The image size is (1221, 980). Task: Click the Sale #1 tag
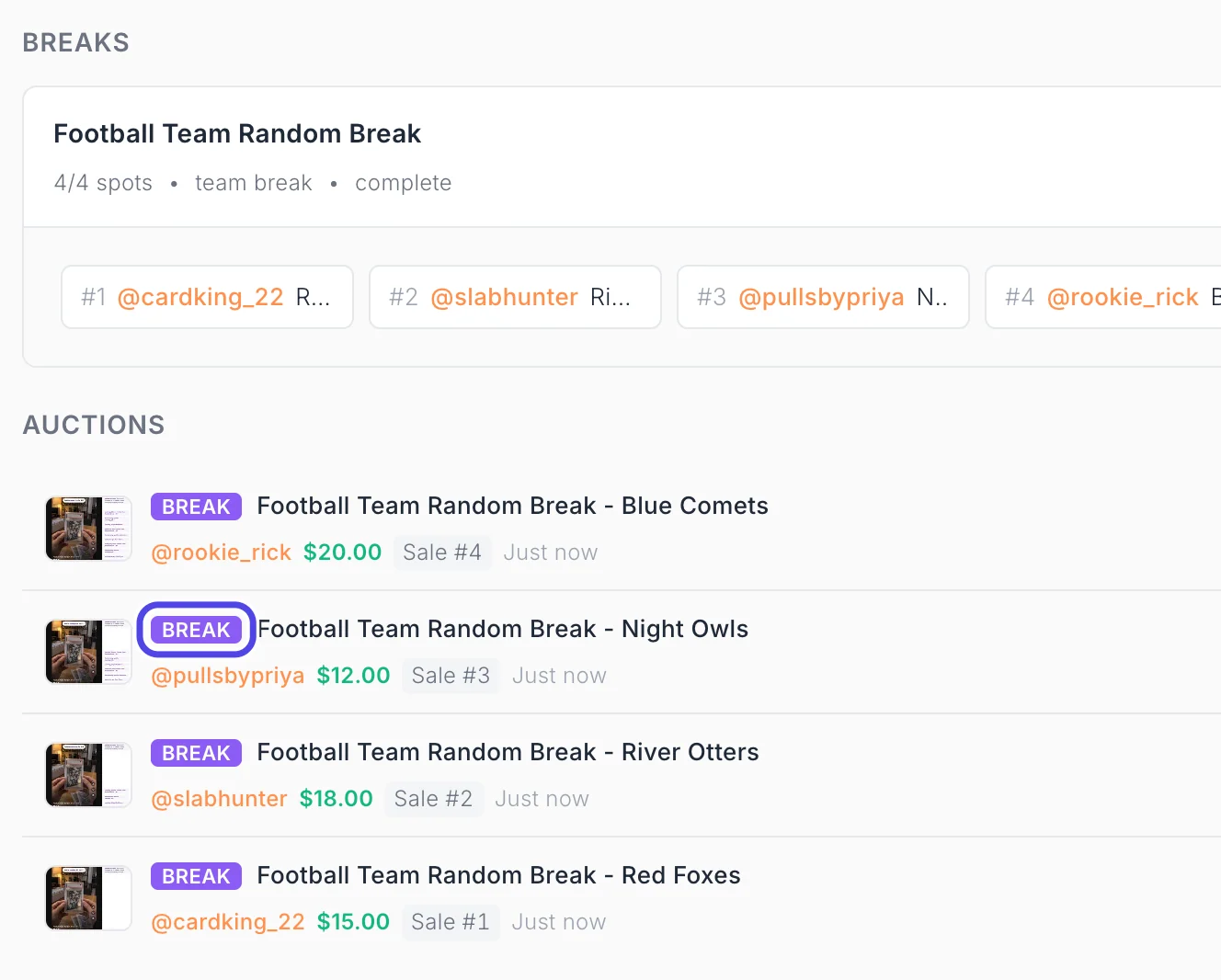pyautogui.click(x=451, y=922)
